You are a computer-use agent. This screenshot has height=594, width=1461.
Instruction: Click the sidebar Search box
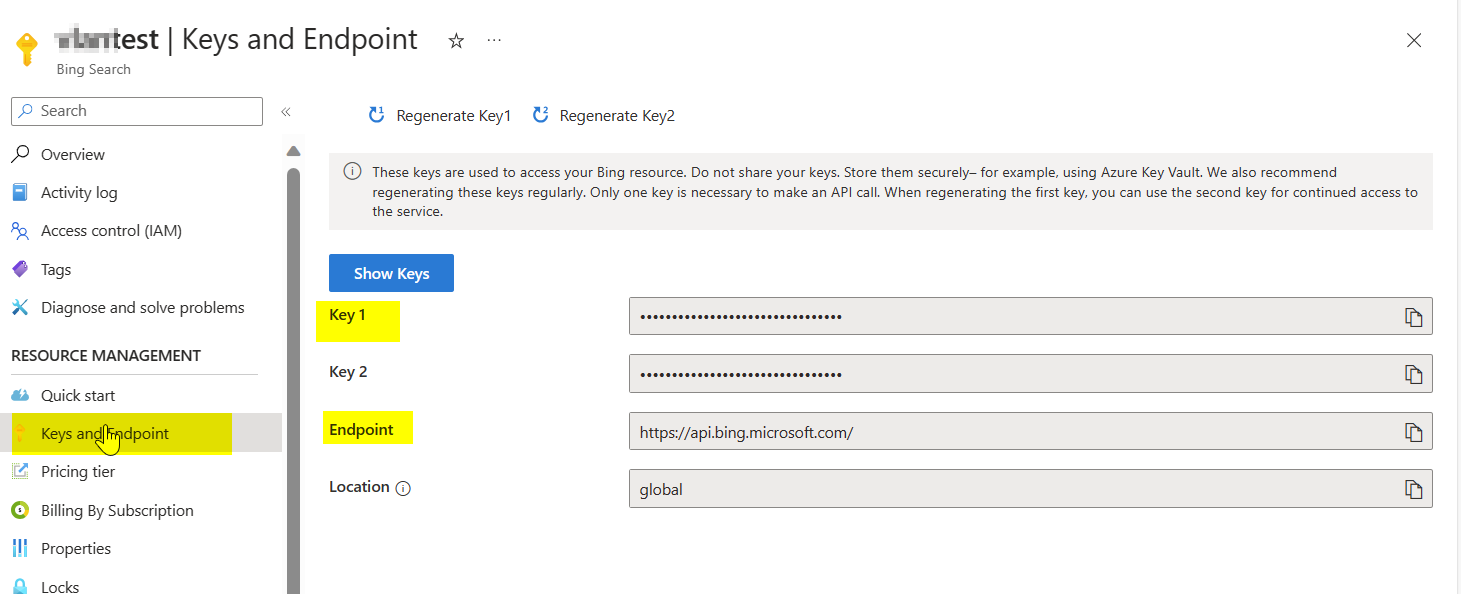(x=137, y=111)
